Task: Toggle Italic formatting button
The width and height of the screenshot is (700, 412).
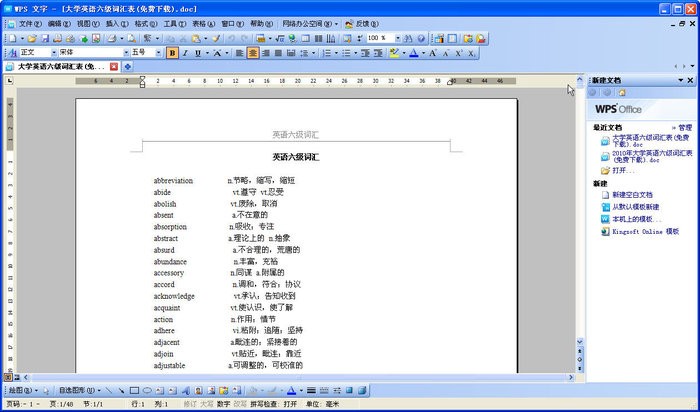Action: [x=185, y=53]
